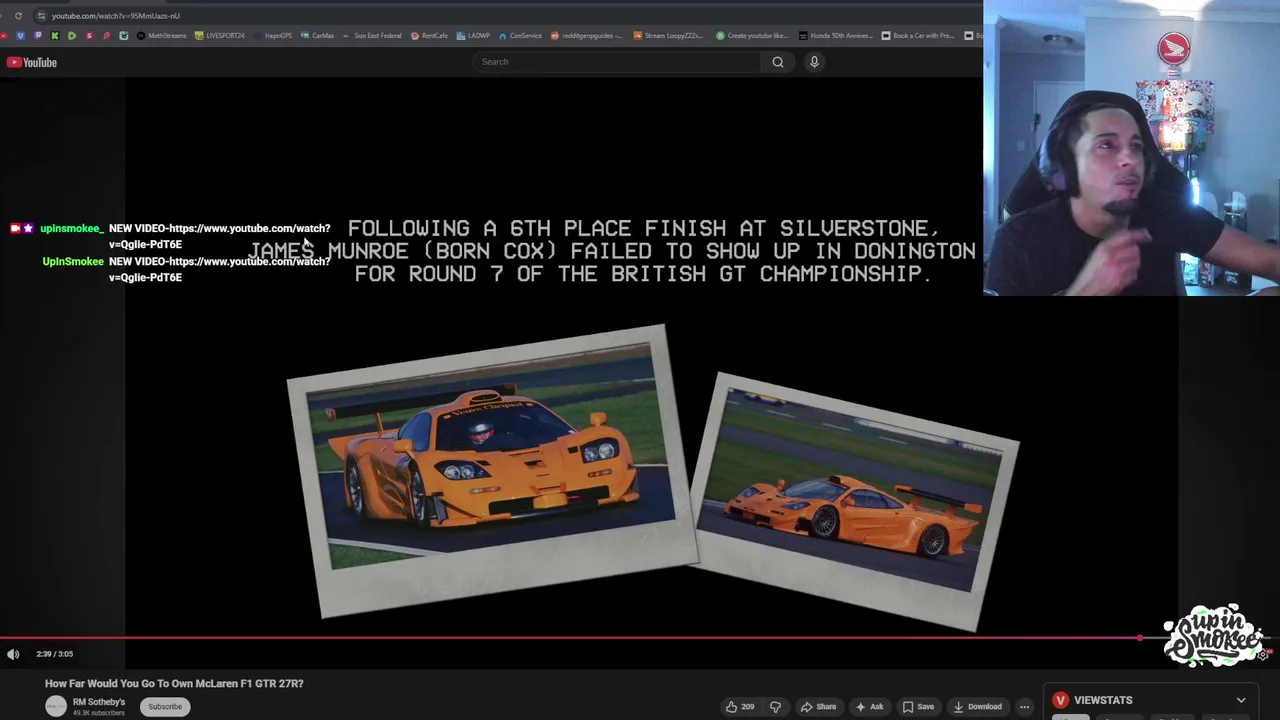1280x720 pixels.
Task: Open the video player settings gear
Action: (x=1263, y=654)
